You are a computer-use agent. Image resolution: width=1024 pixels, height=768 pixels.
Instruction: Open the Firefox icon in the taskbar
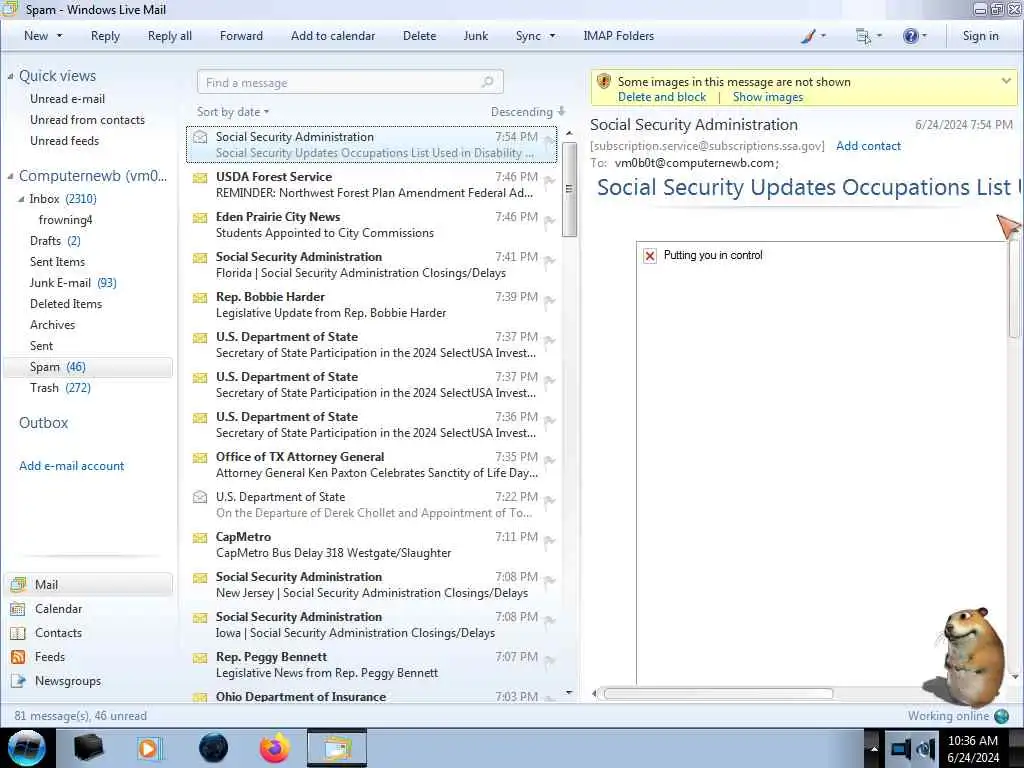[x=275, y=748]
